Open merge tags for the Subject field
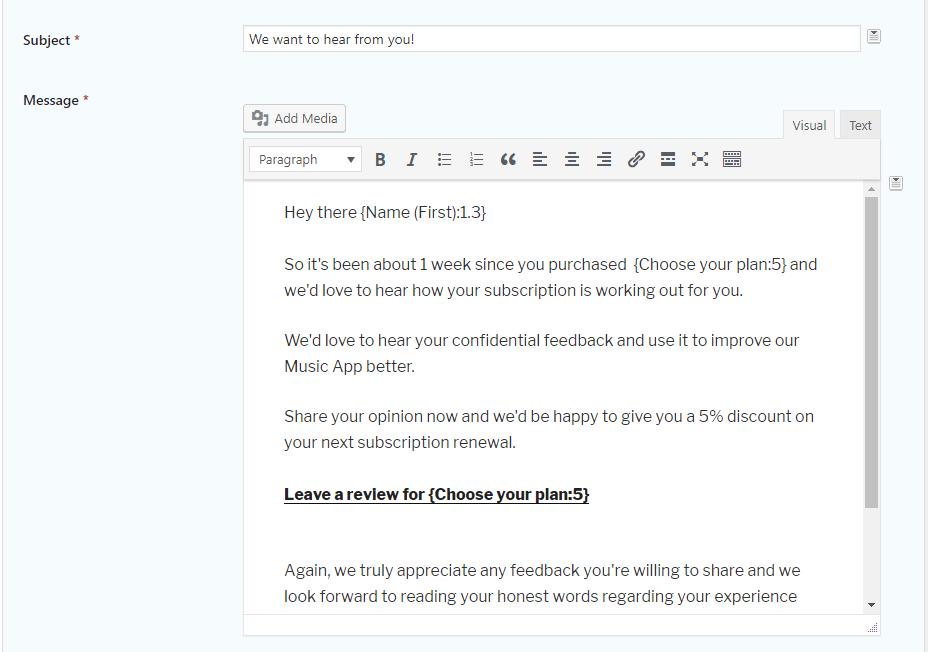The height and width of the screenshot is (652, 928). point(874,36)
